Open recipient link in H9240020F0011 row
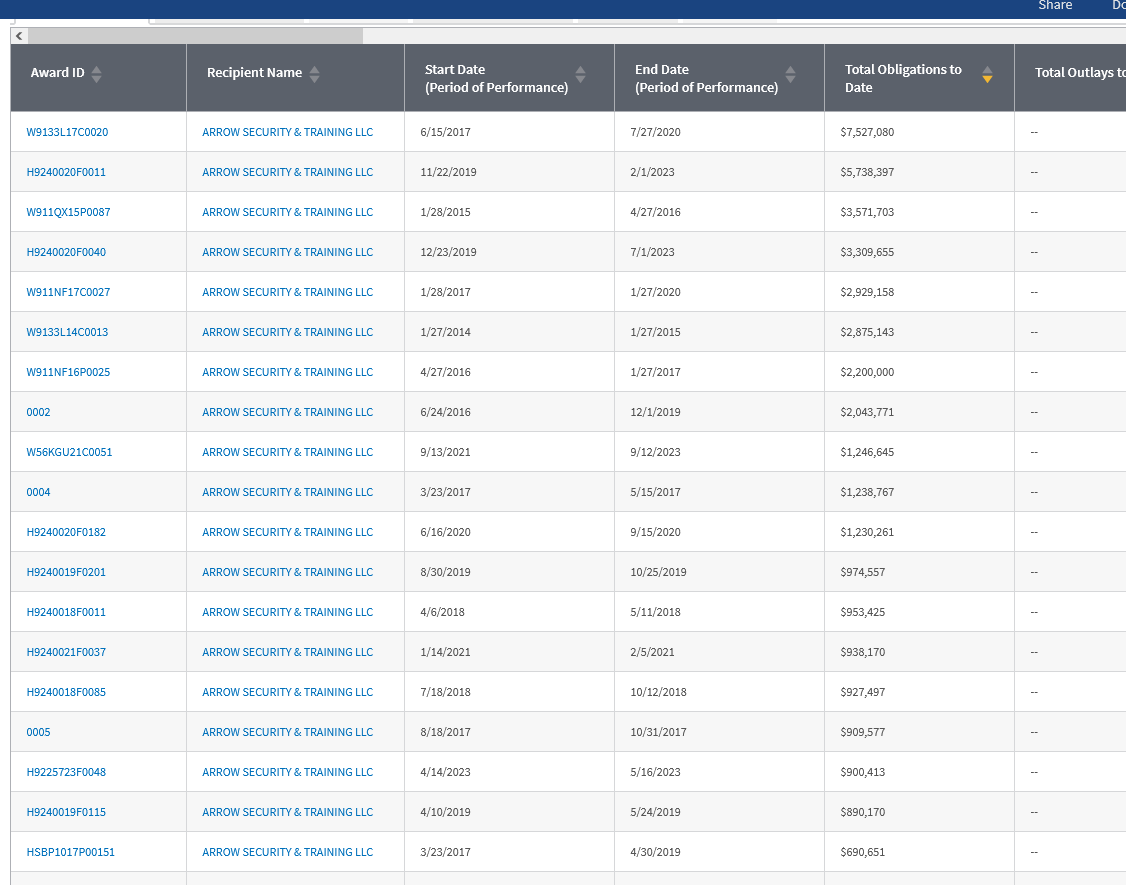Image resolution: width=1126 pixels, height=885 pixels. 287,172
